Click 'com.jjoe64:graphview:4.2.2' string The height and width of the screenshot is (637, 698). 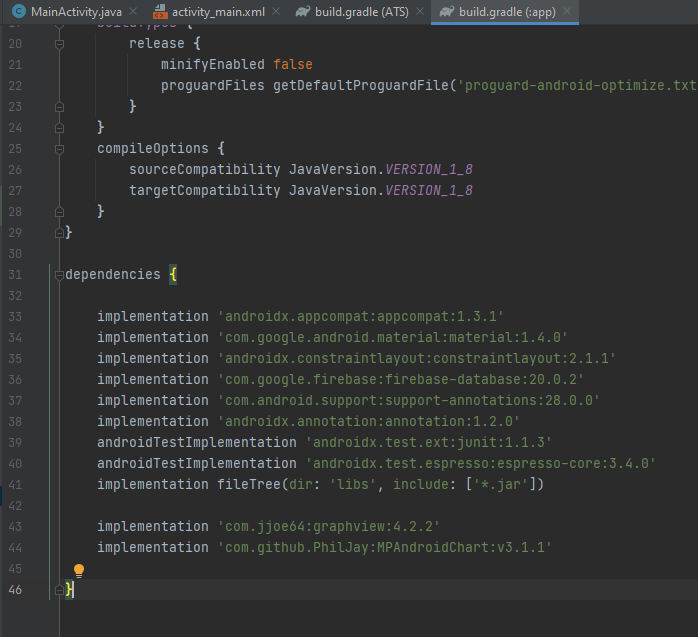[x=329, y=527]
